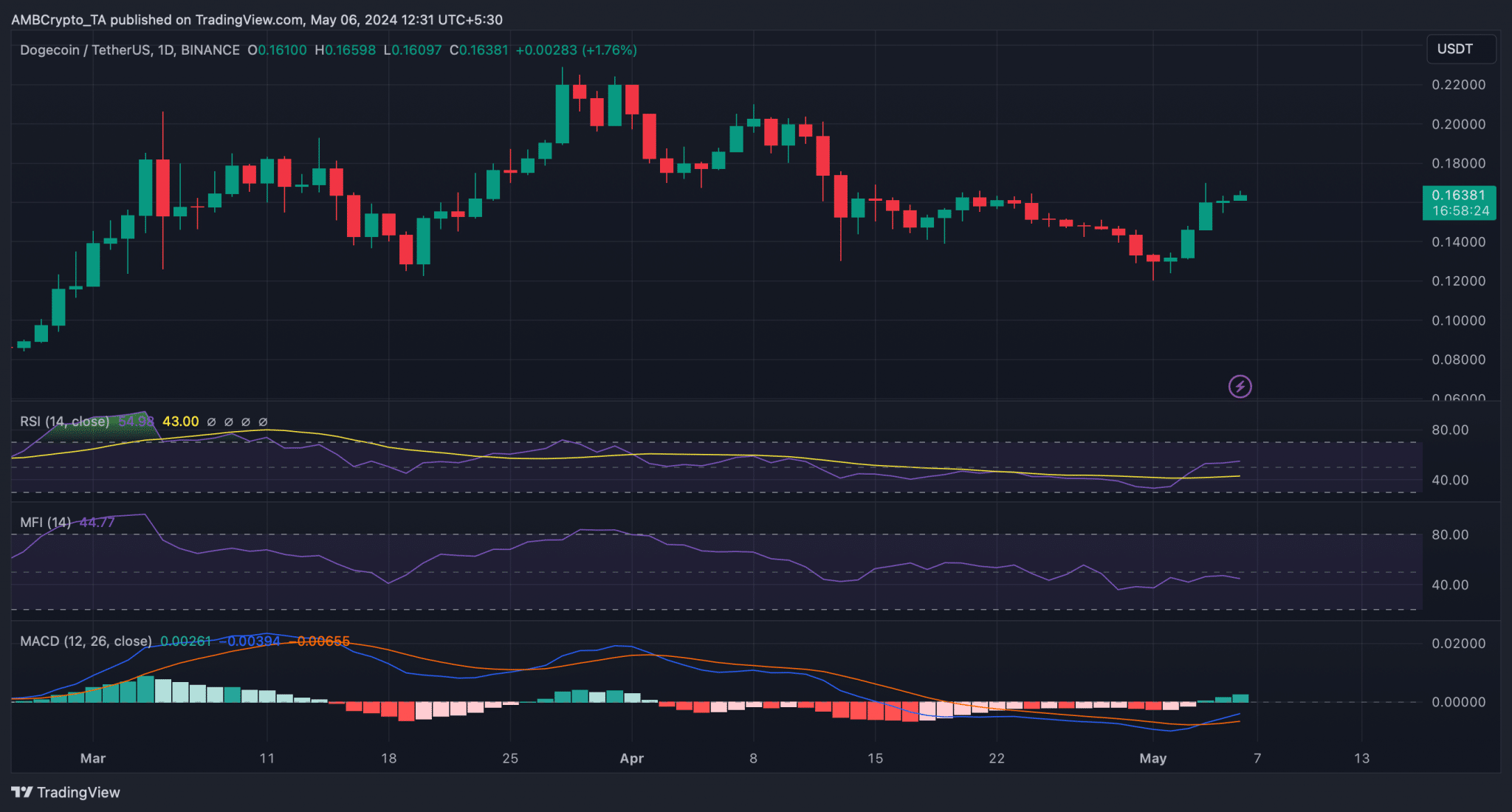
Task: Click the 11 date label on time axis
Action: pyautogui.click(x=267, y=758)
